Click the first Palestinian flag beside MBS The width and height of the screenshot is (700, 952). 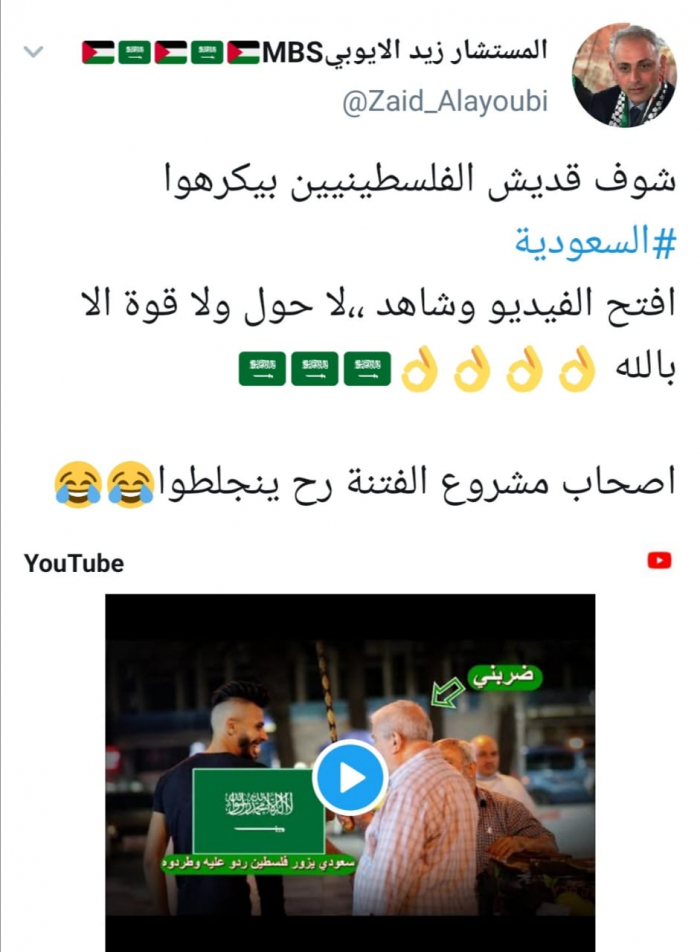point(243,53)
